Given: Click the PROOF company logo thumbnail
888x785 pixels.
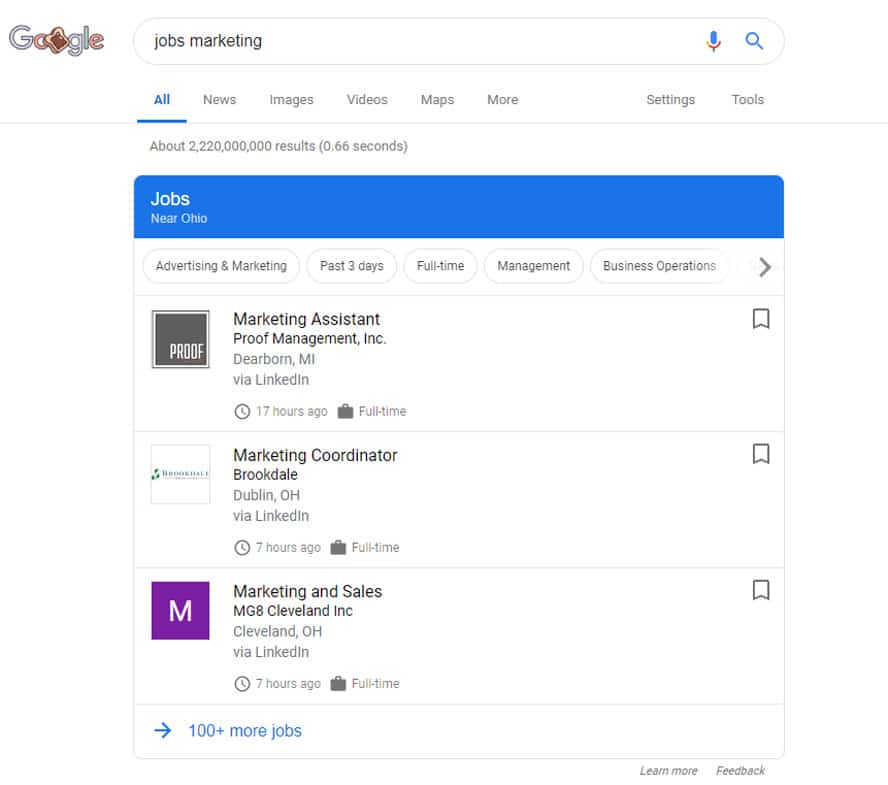Looking at the screenshot, I should click(x=181, y=339).
